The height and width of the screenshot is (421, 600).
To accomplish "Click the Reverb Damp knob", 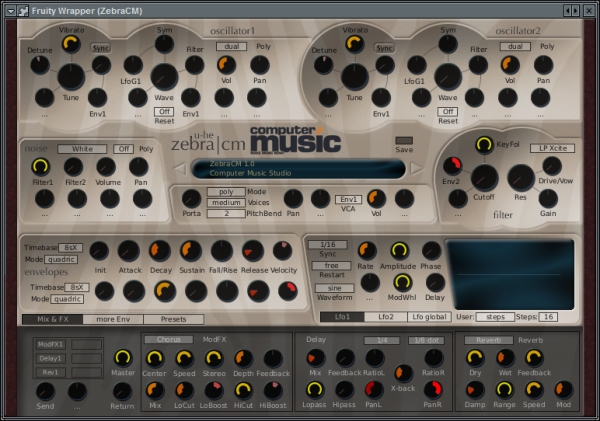I will (x=475, y=390).
